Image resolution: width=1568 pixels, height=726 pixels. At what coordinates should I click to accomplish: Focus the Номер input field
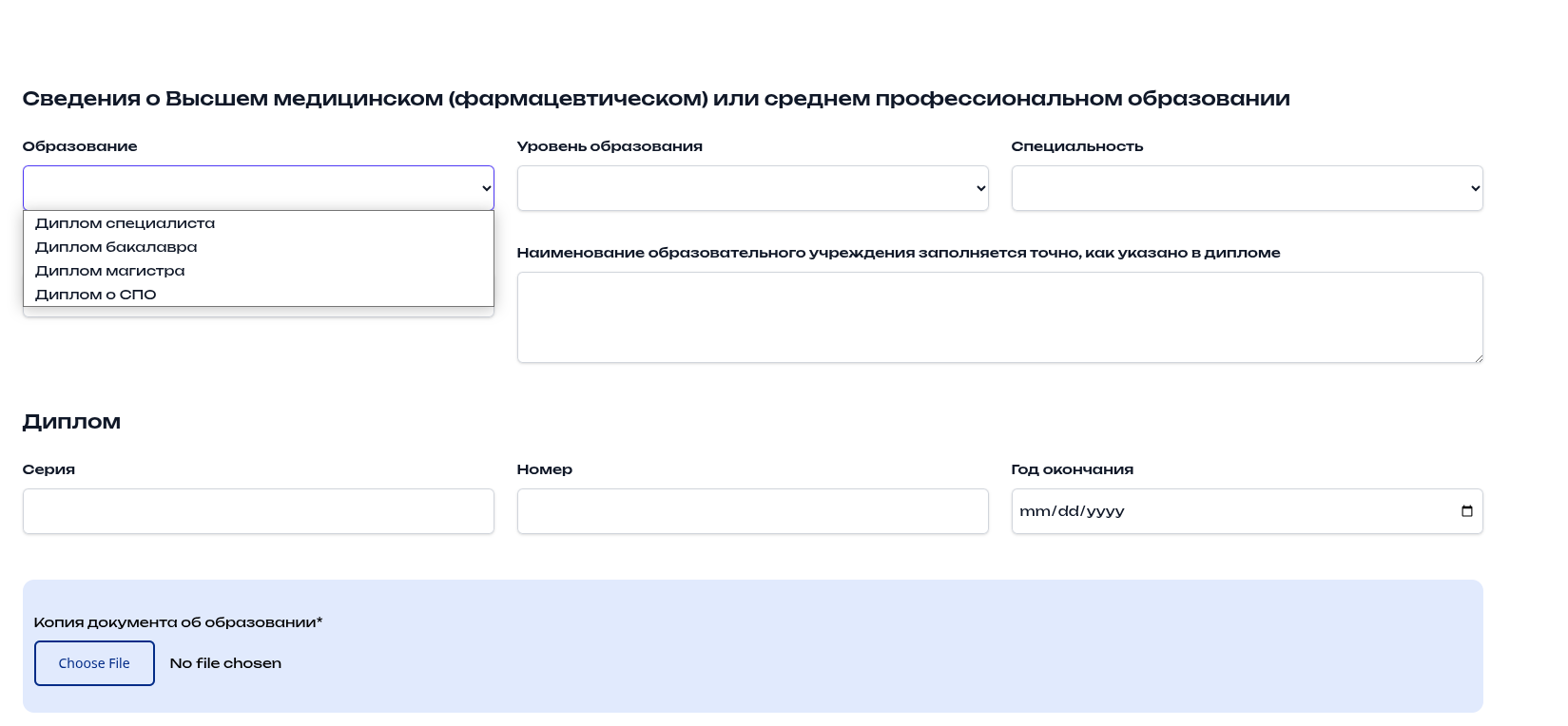click(752, 511)
